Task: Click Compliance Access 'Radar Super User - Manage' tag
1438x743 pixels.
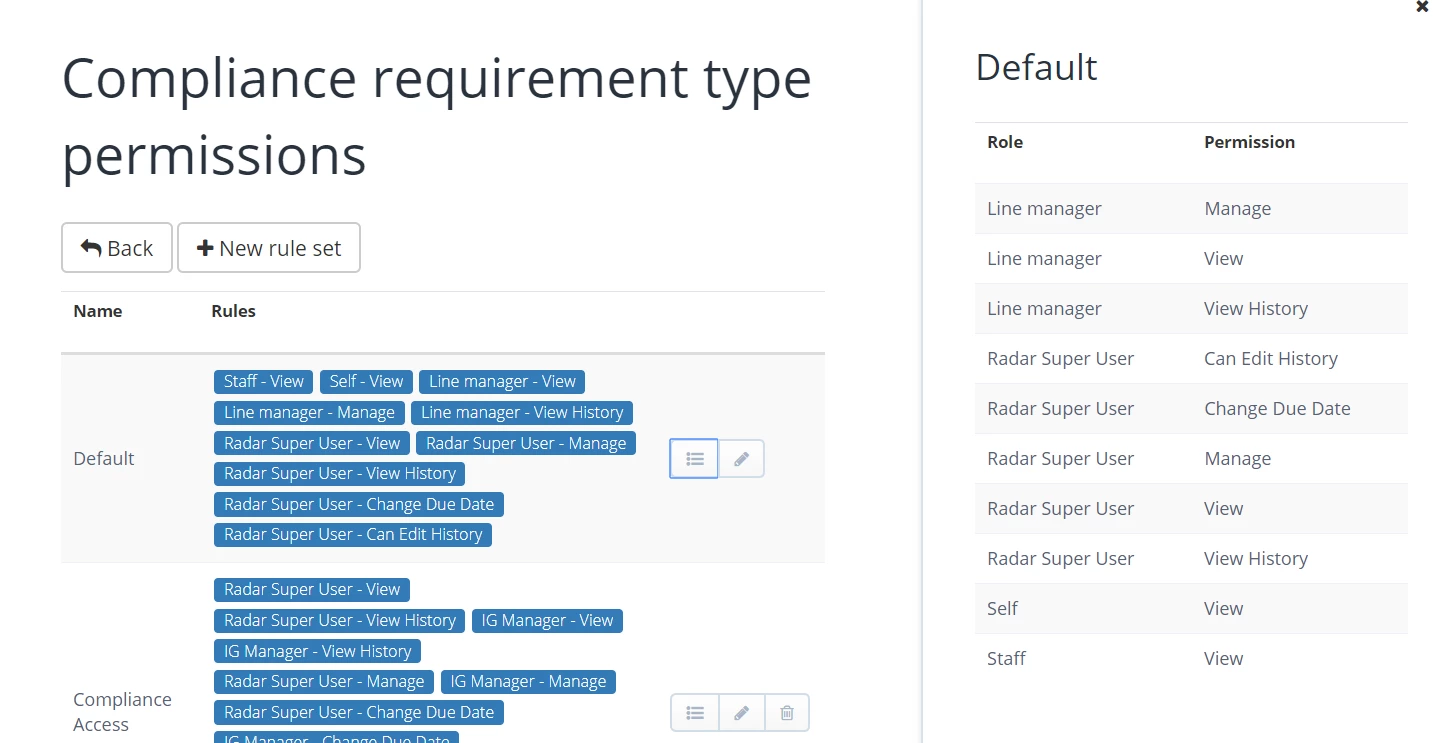Action: pos(324,681)
